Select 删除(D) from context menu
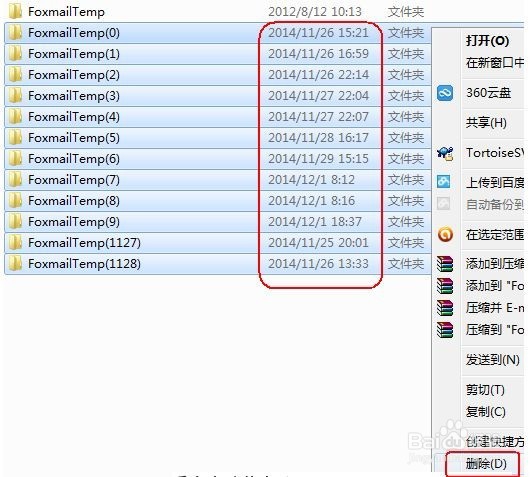The height and width of the screenshot is (477, 532). 486,463
